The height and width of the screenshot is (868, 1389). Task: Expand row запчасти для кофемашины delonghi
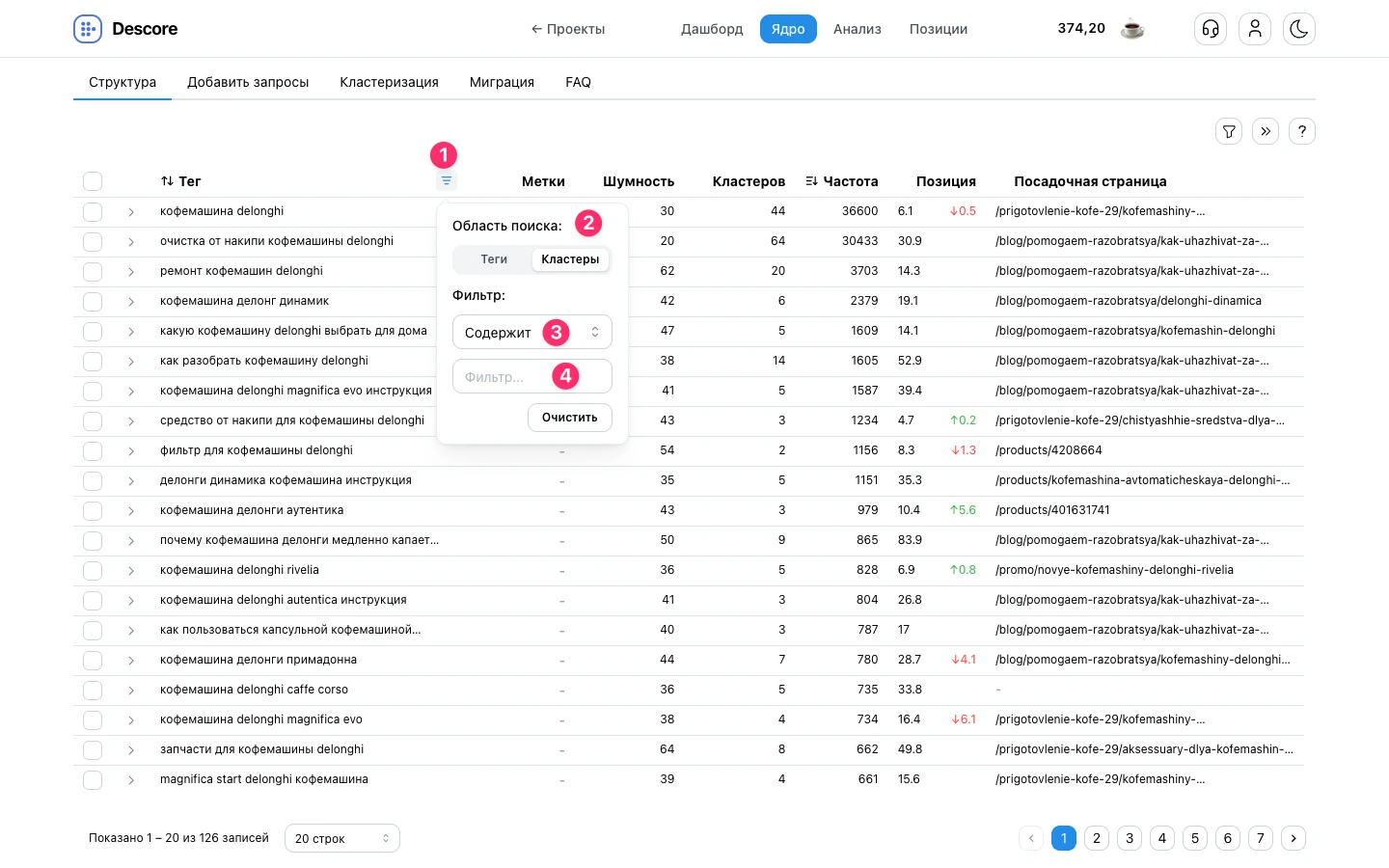pyautogui.click(x=131, y=750)
